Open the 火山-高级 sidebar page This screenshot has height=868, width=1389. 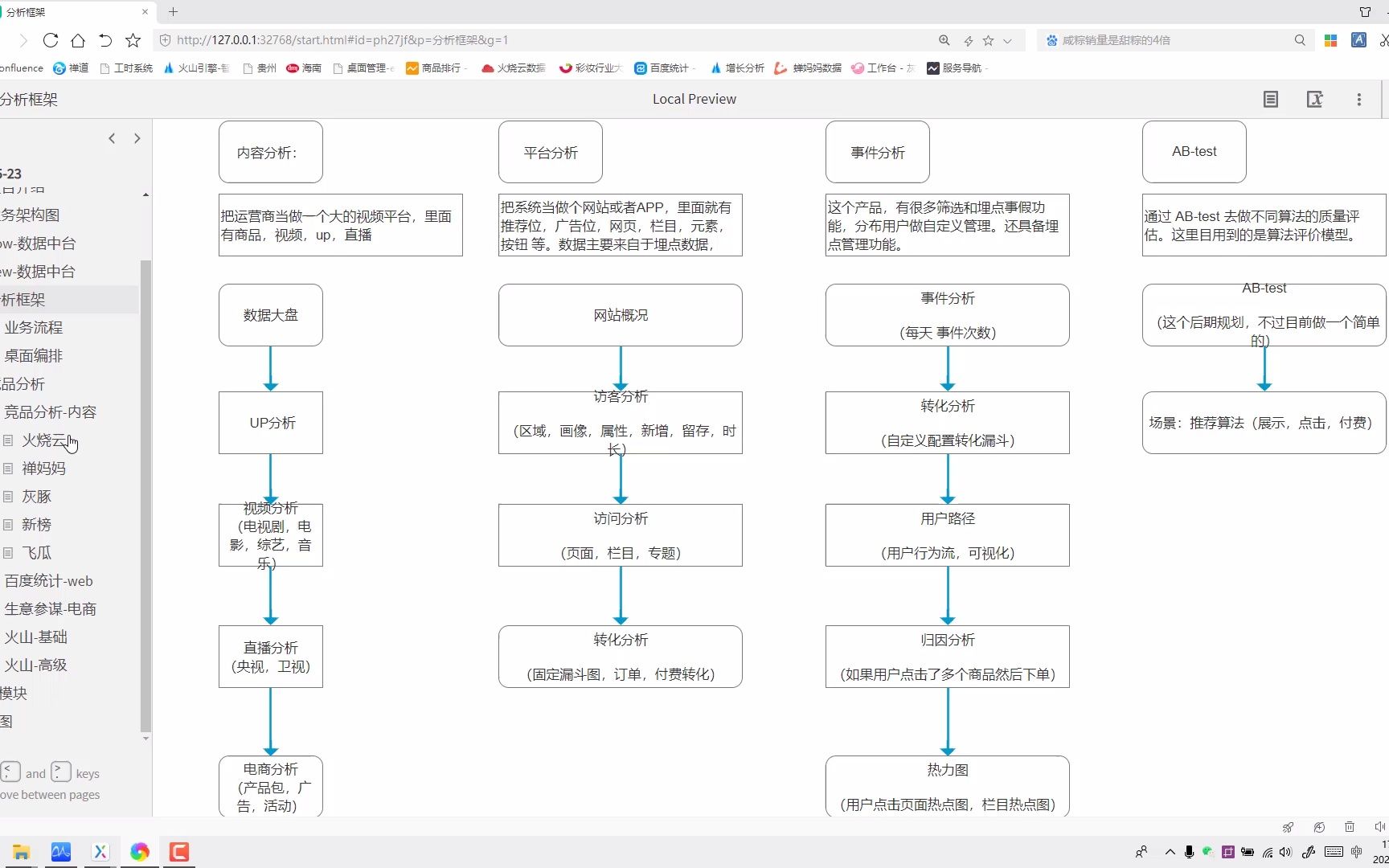36,665
